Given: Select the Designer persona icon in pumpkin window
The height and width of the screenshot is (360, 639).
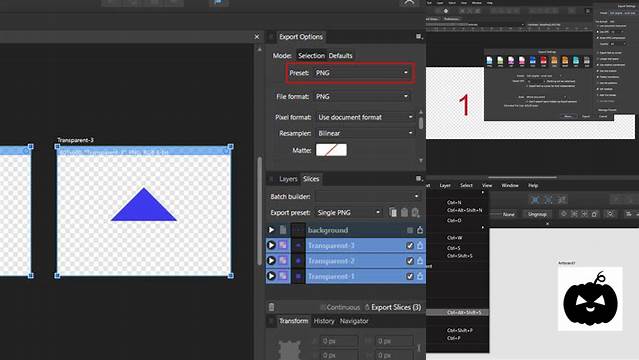Looking at the screenshot, I should pos(535,199).
